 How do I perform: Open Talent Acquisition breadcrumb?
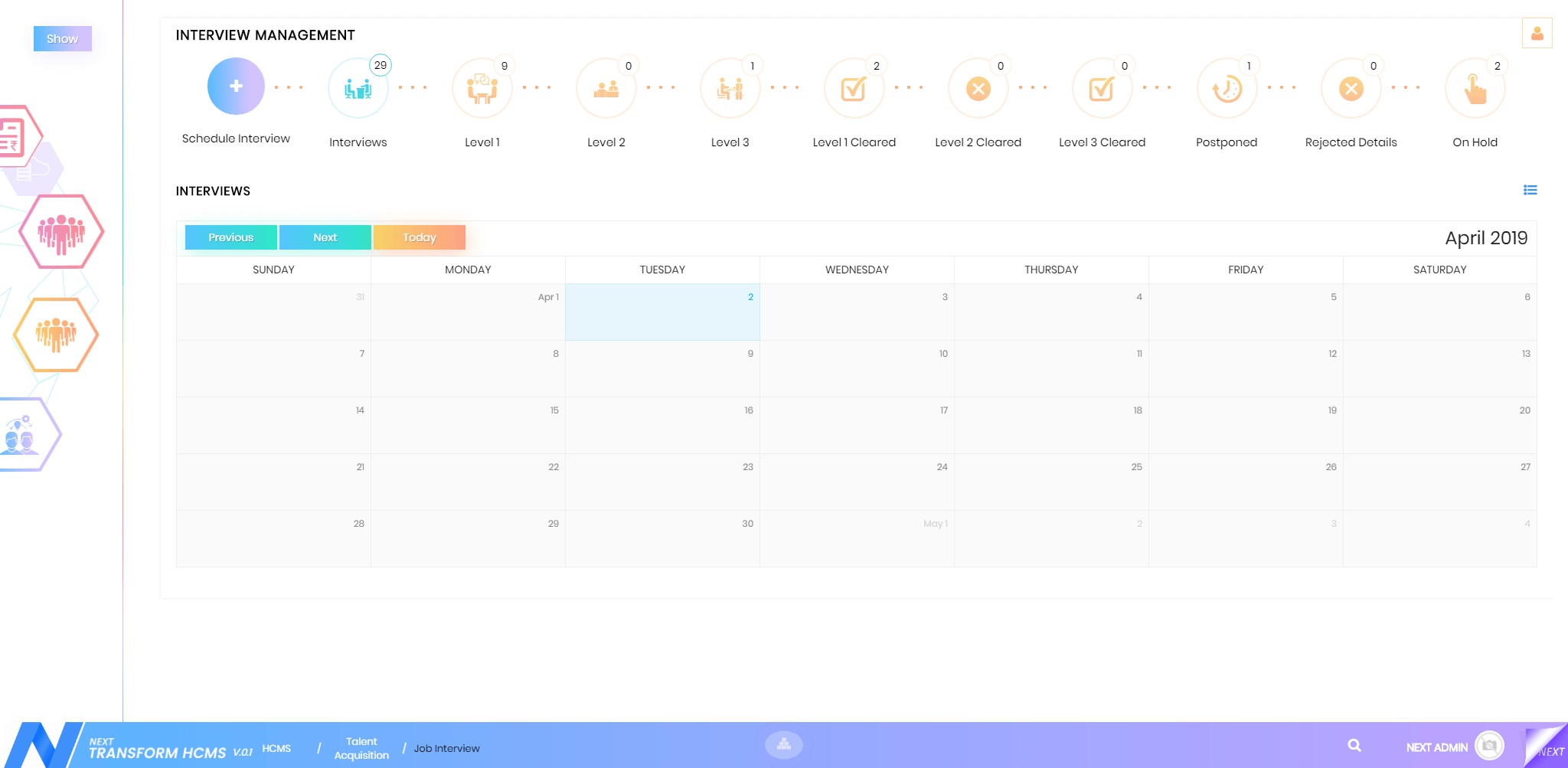click(361, 748)
